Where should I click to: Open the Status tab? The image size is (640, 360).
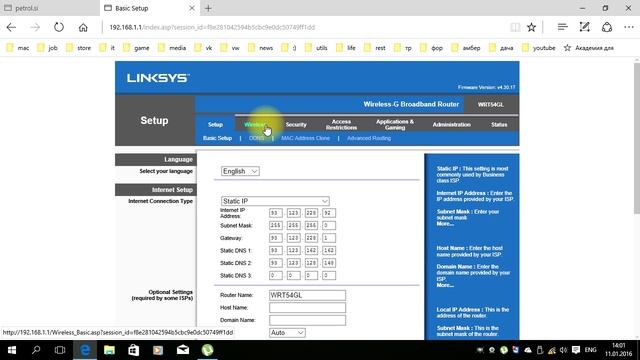[x=499, y=124]
